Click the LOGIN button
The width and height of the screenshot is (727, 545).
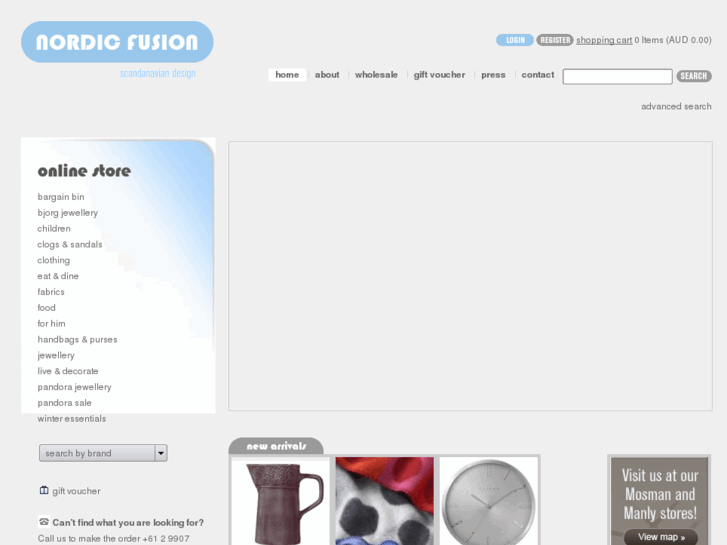(515, 40)
